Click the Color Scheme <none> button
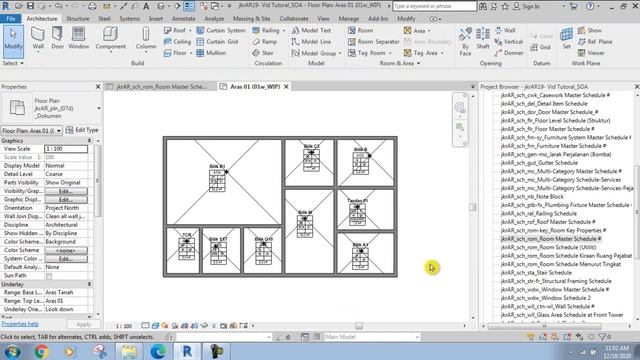640x360 pixels. click(66, 250)
